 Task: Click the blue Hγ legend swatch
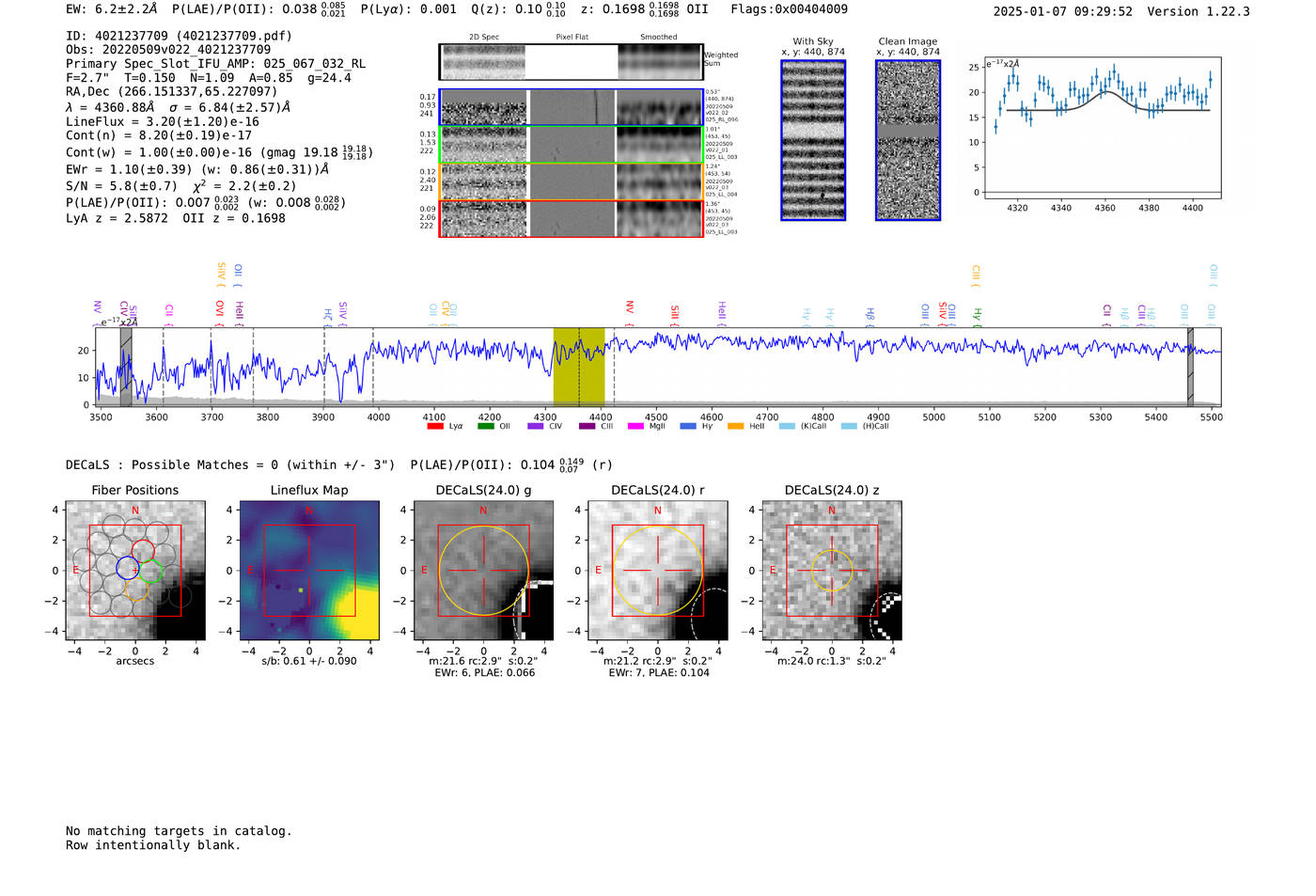tap(688, 426)
